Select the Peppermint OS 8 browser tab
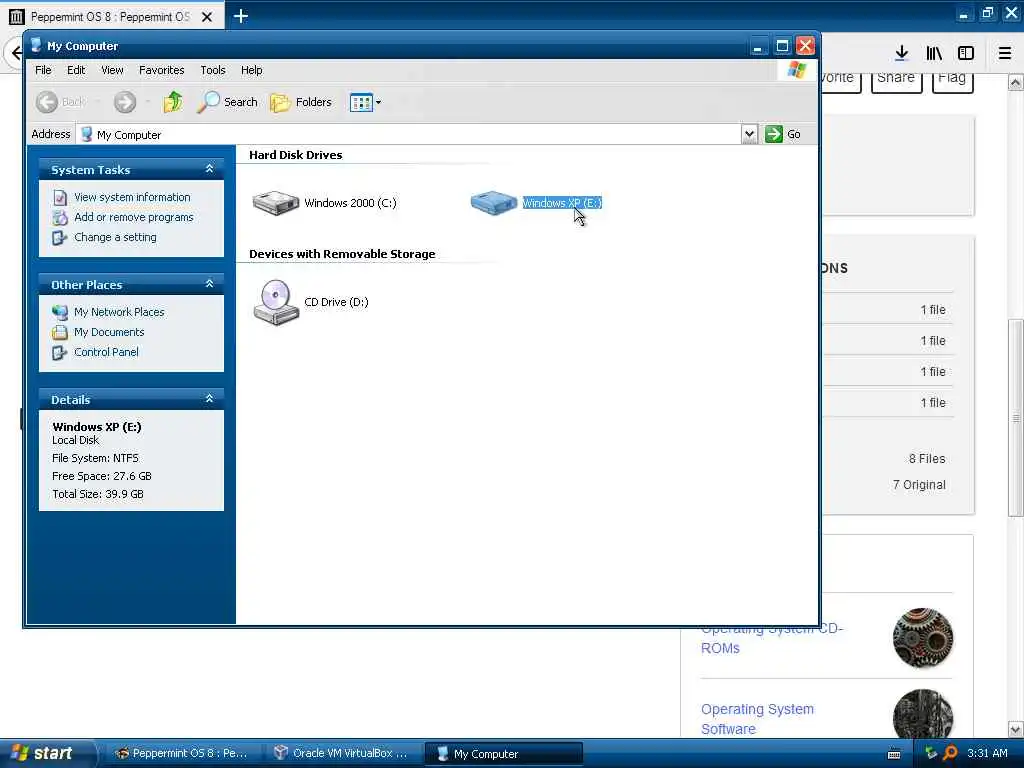1024x768 pixels. [111, 17]
